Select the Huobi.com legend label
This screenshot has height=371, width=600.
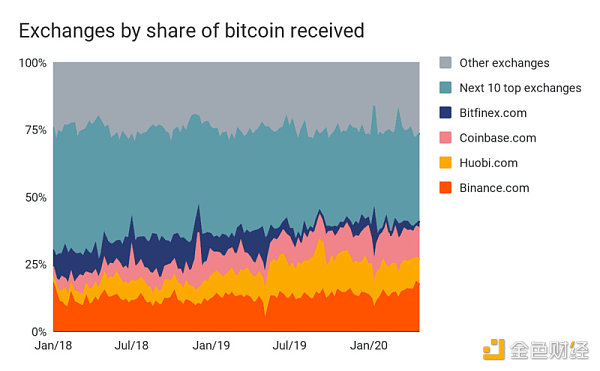click(x=489, y=163)
